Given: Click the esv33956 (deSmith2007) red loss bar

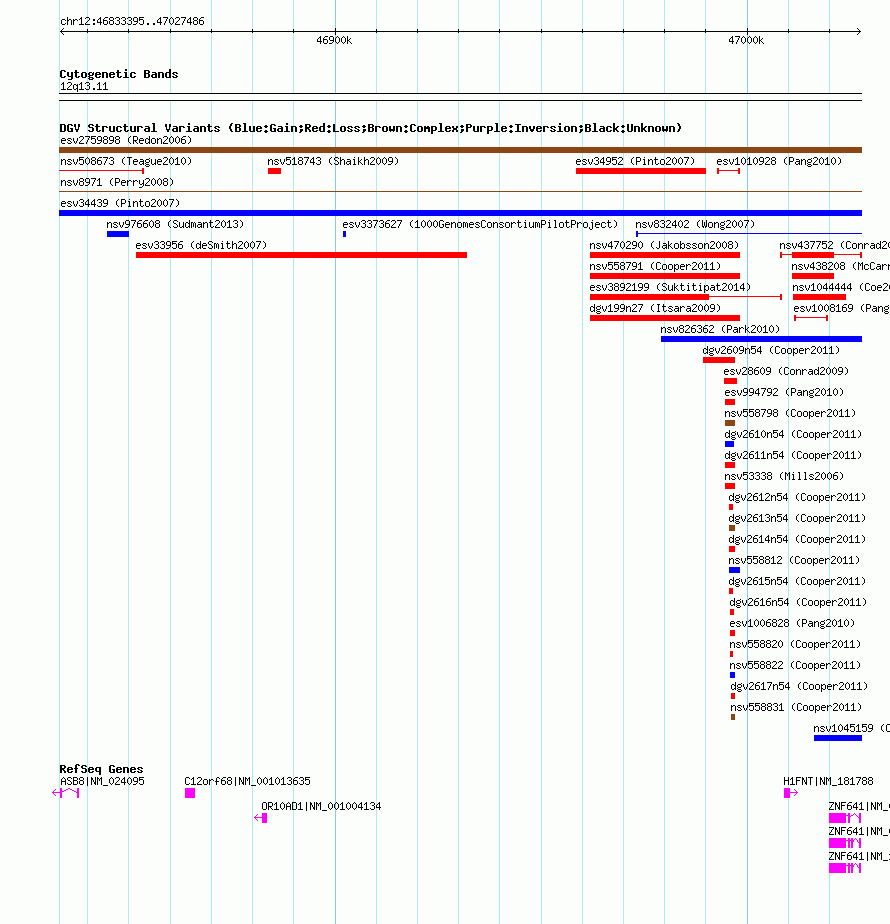Looking at the screenshot, I should (x=301, y=255).
